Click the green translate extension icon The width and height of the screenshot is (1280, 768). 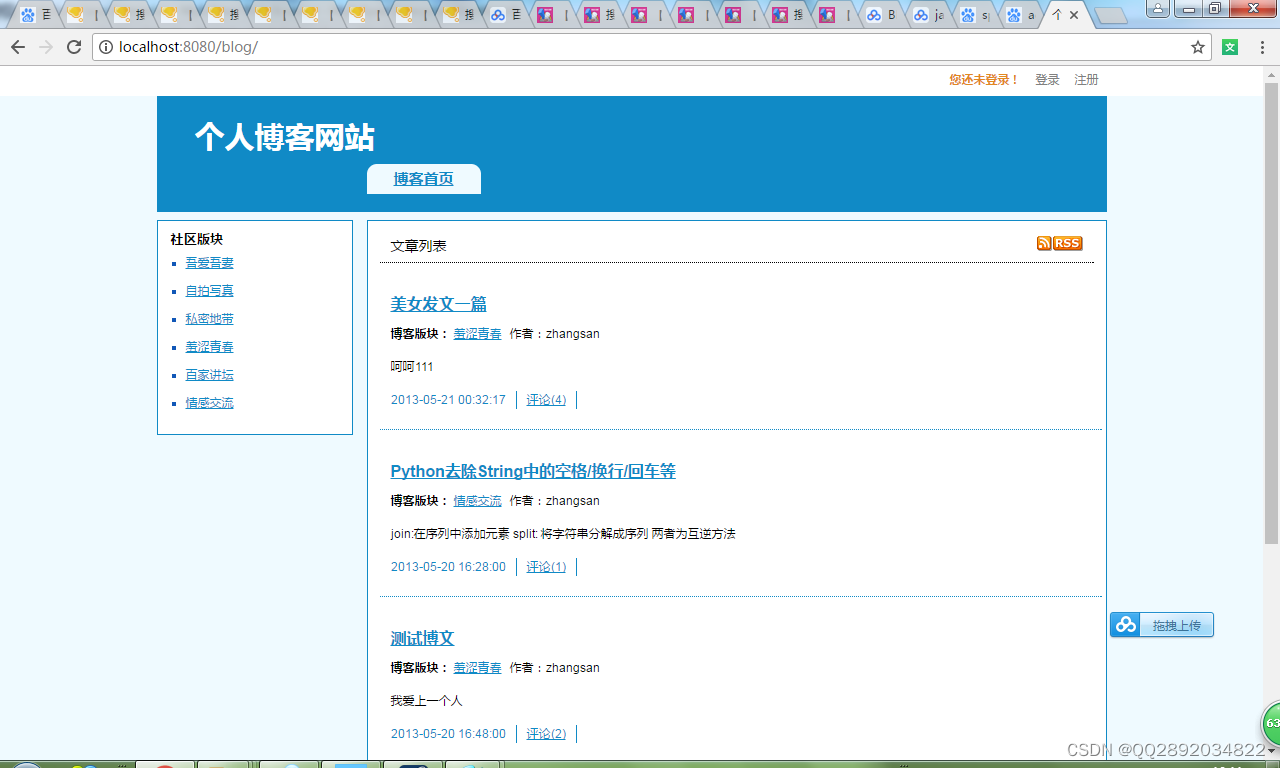pyautogui.click(x=1231, y=47)
